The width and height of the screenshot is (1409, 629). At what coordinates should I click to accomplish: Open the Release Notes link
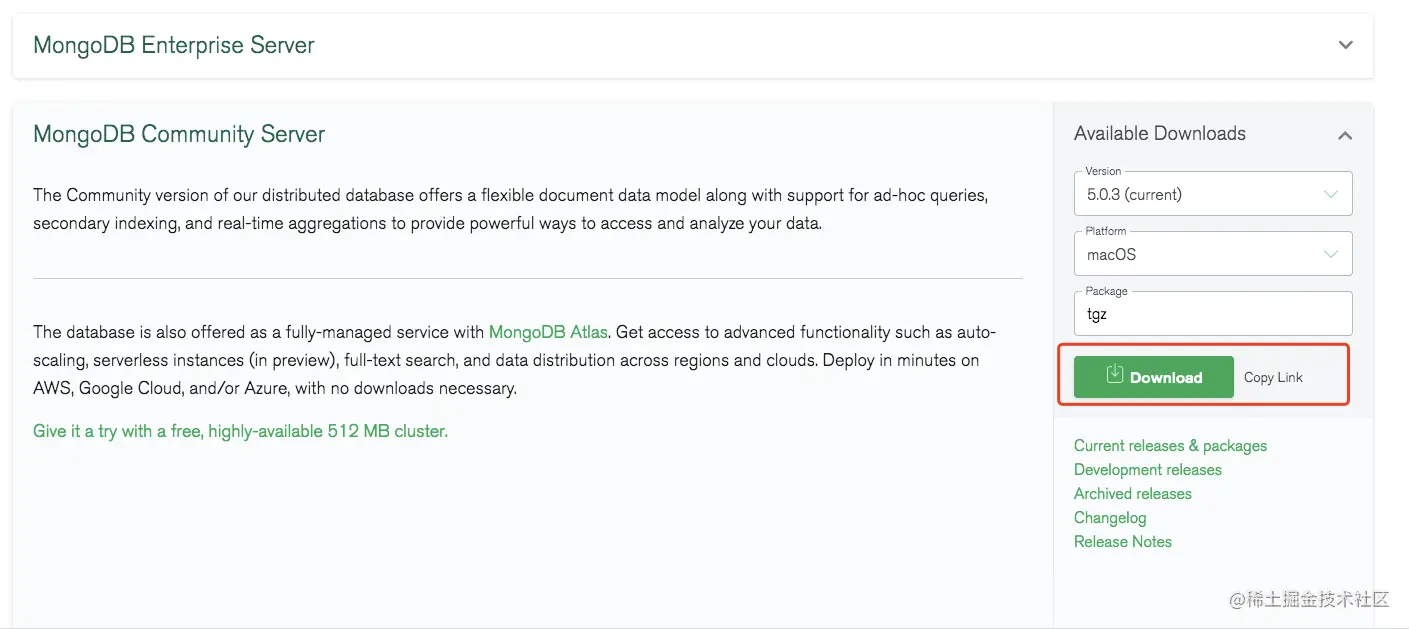(1123, 542)
